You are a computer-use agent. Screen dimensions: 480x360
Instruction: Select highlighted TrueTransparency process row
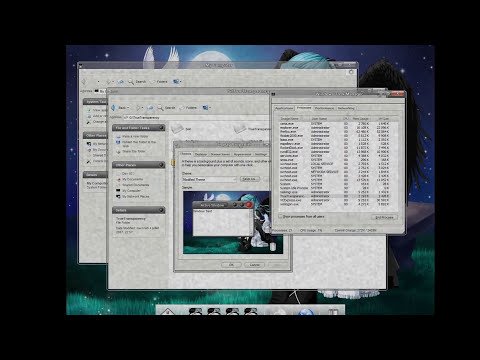[334, 196]
